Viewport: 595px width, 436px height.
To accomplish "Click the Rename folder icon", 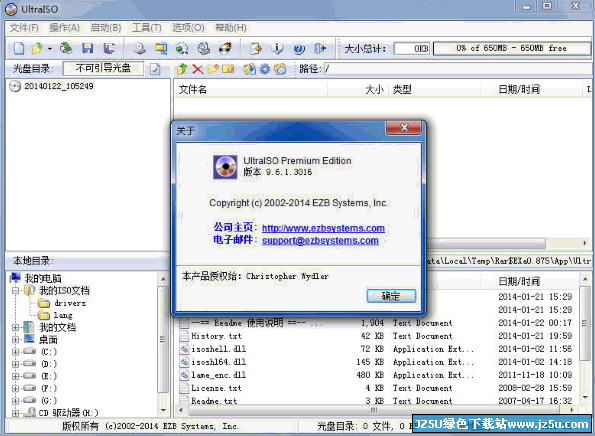I will 228,69.
